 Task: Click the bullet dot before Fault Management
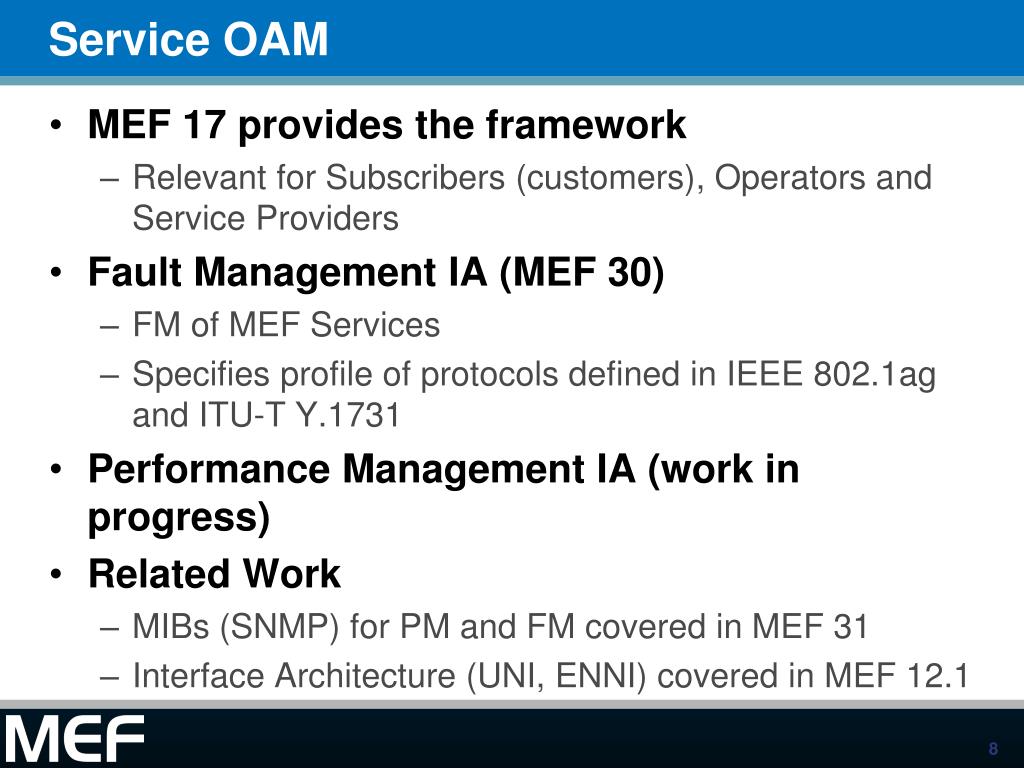(57, 272)
